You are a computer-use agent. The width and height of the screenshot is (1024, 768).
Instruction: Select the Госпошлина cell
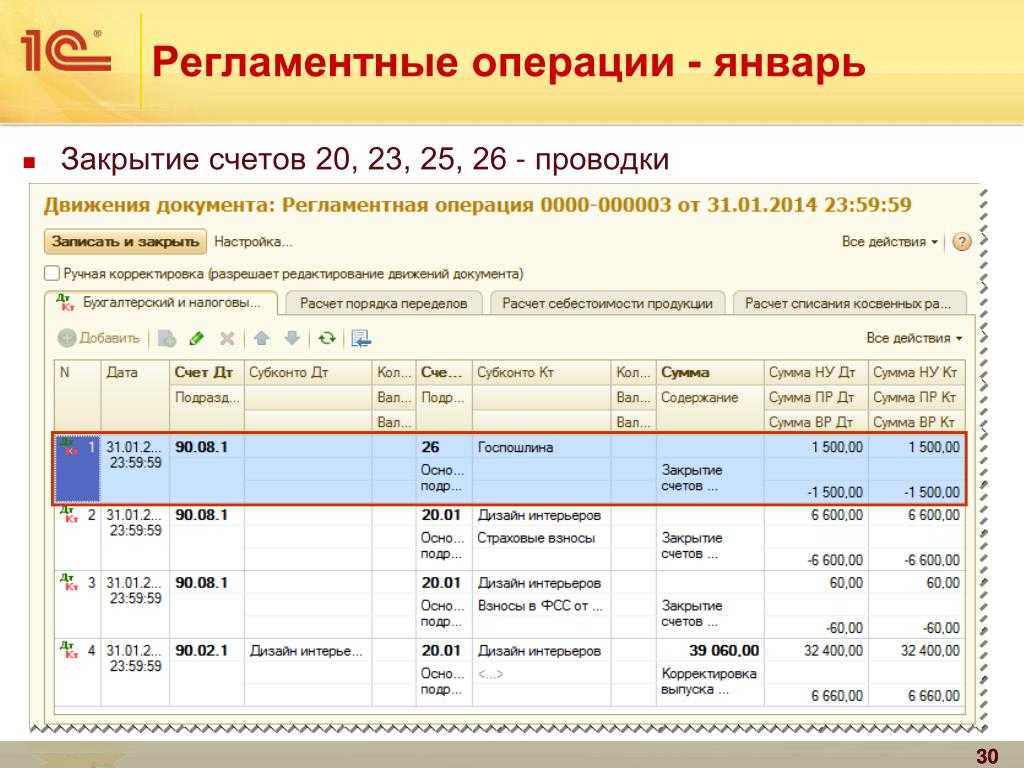click(541, 447)
